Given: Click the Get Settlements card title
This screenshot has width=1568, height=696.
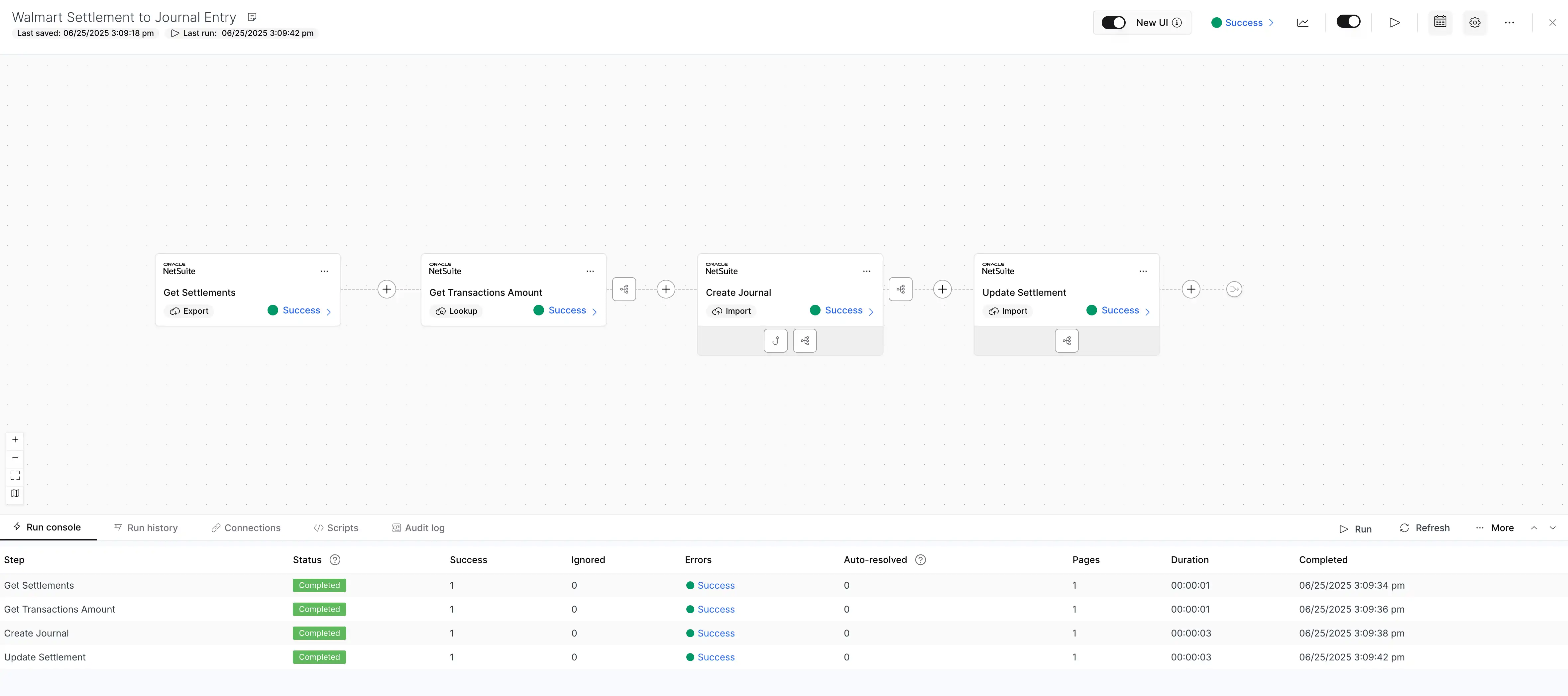Looking at the screenshot, I should coord(199,292).
